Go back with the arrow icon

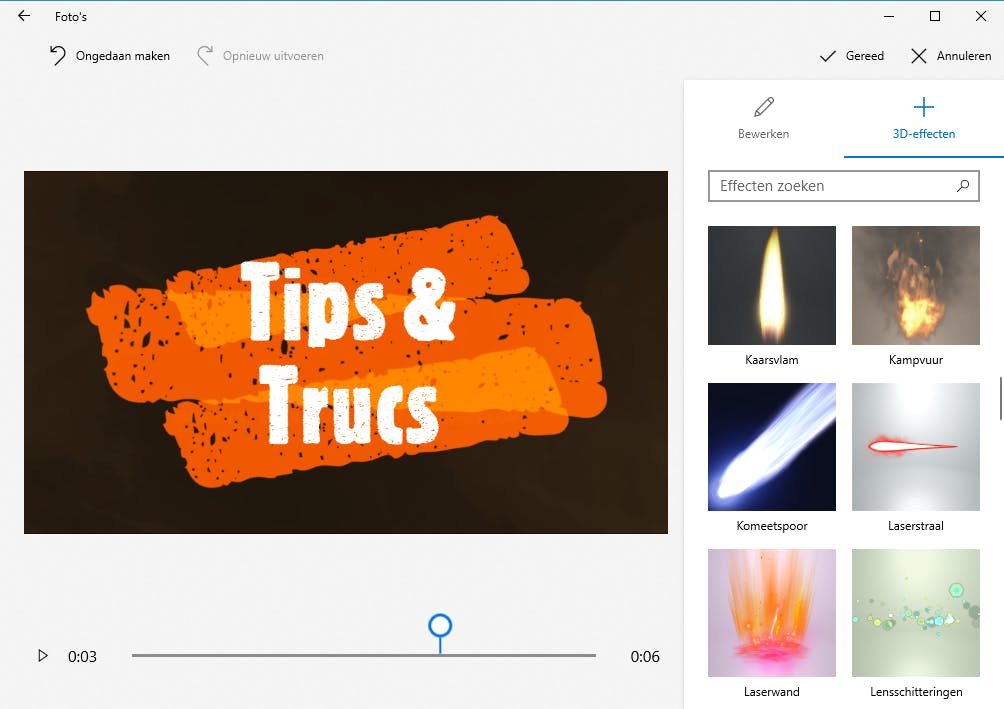point(24,16)
